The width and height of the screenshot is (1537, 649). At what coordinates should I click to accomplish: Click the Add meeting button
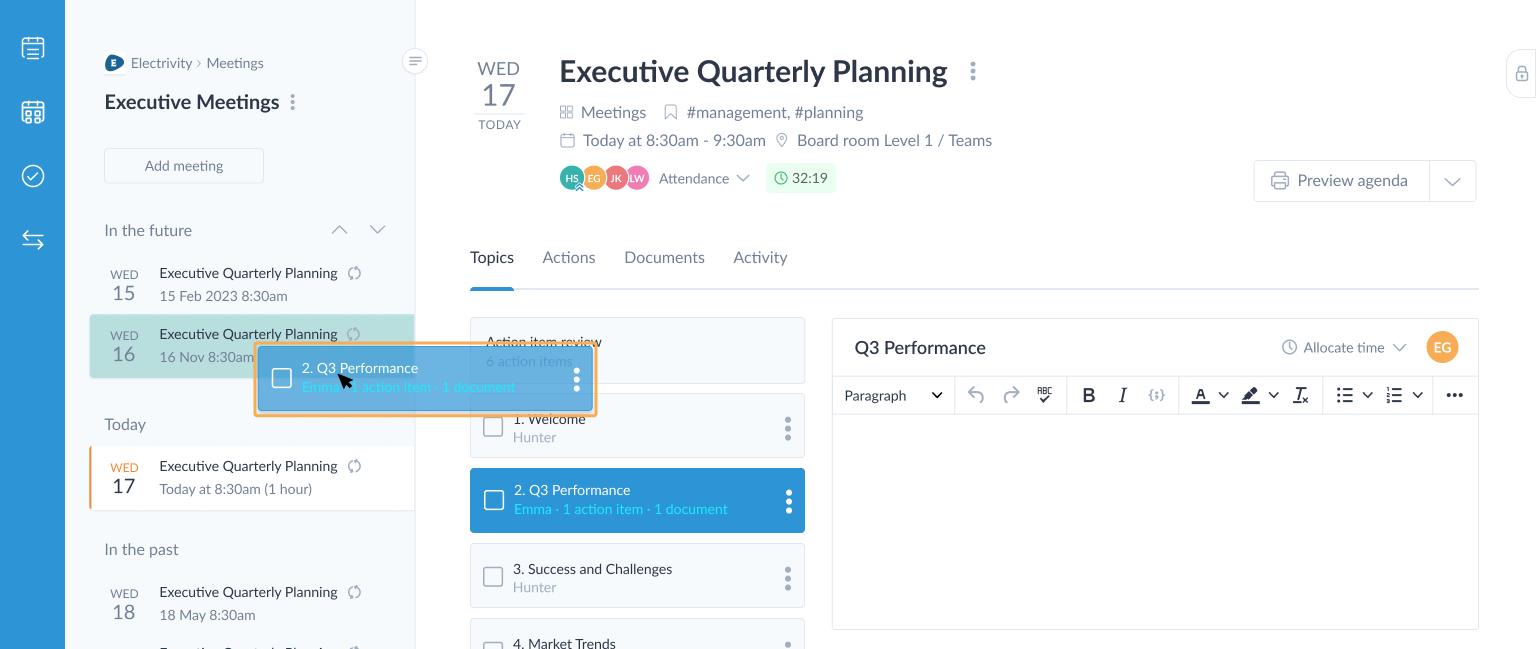[184, 166]
